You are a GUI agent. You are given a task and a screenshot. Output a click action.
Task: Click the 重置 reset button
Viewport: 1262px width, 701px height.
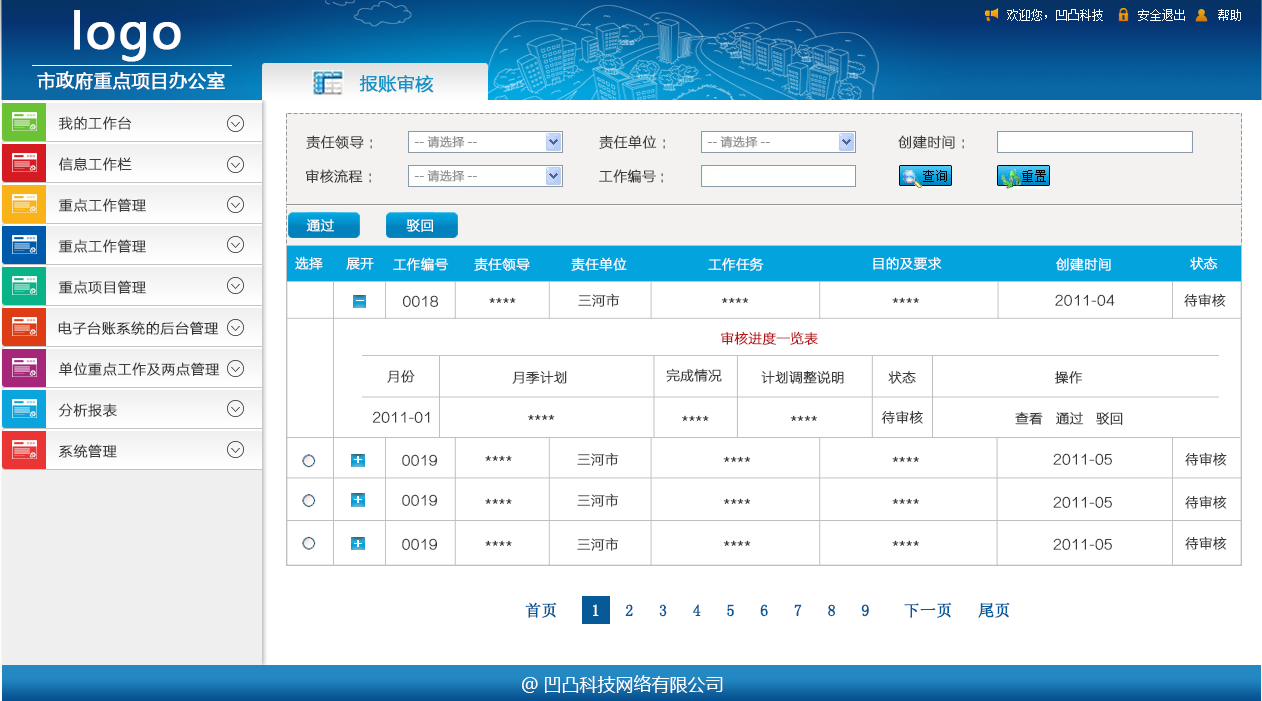1023,176
